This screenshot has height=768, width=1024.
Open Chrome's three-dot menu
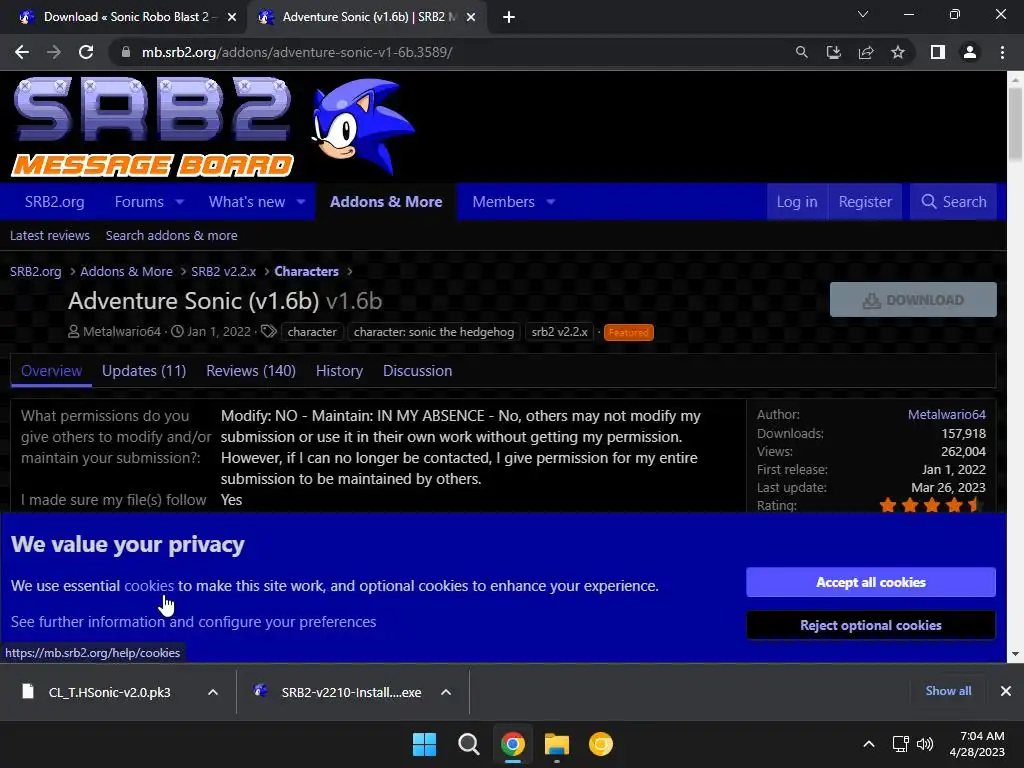1002,52
